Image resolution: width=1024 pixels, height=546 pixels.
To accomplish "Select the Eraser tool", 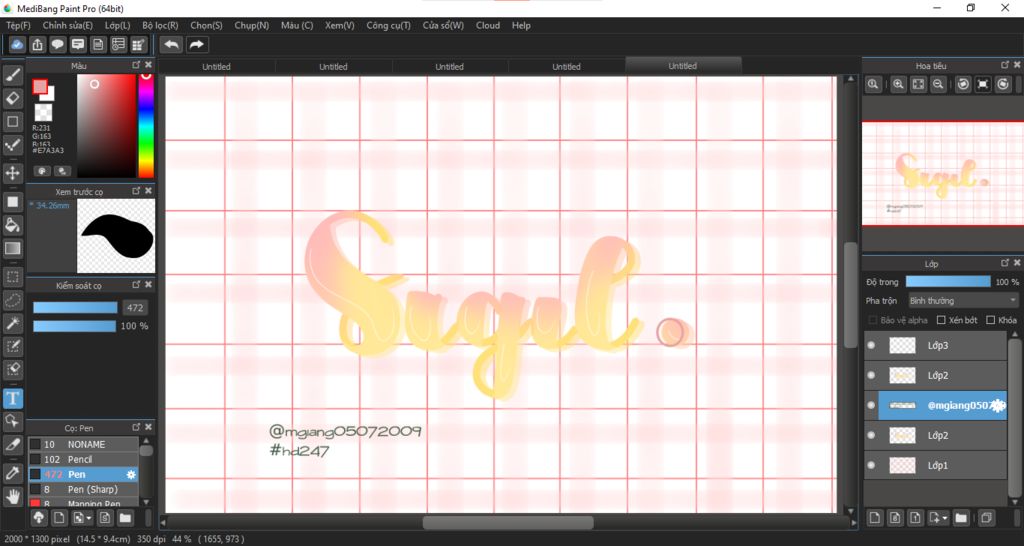I will click(x=12, y=98).
